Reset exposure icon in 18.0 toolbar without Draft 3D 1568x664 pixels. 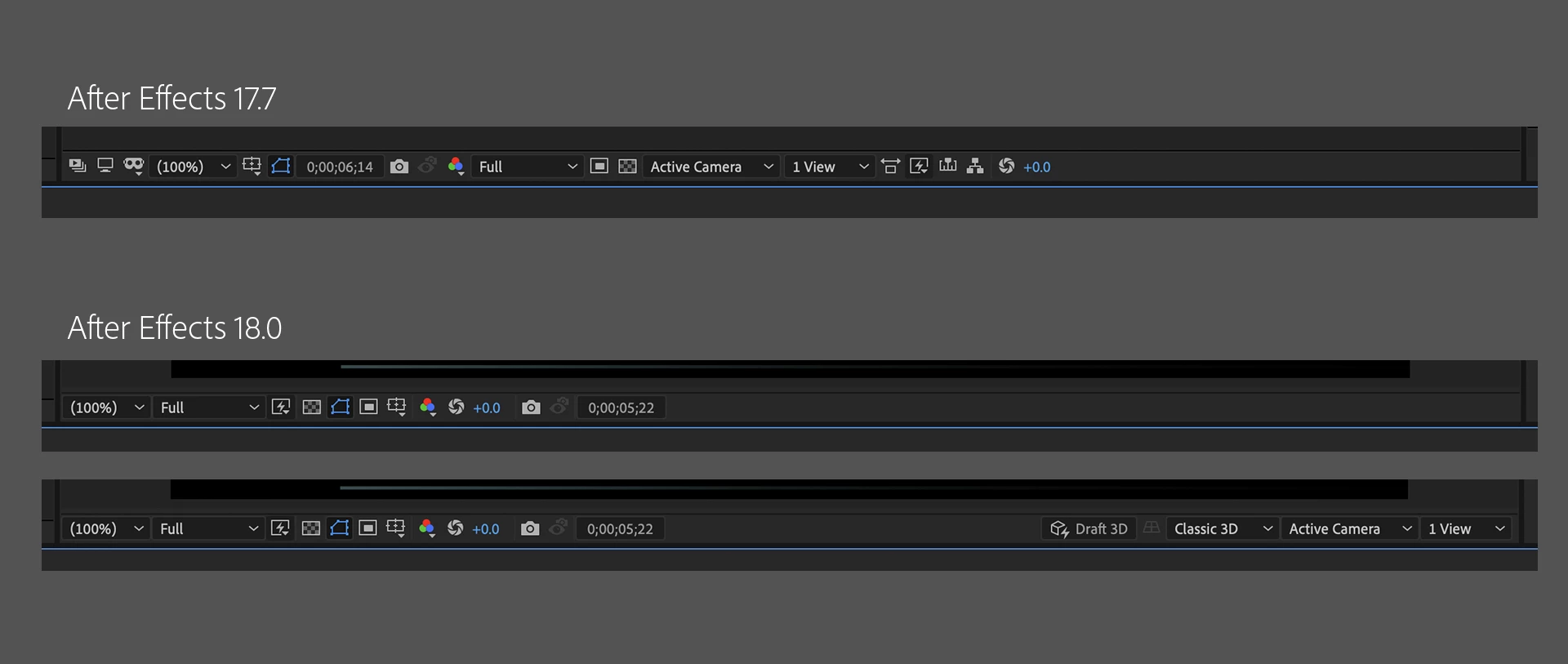[x=457, y=407]
